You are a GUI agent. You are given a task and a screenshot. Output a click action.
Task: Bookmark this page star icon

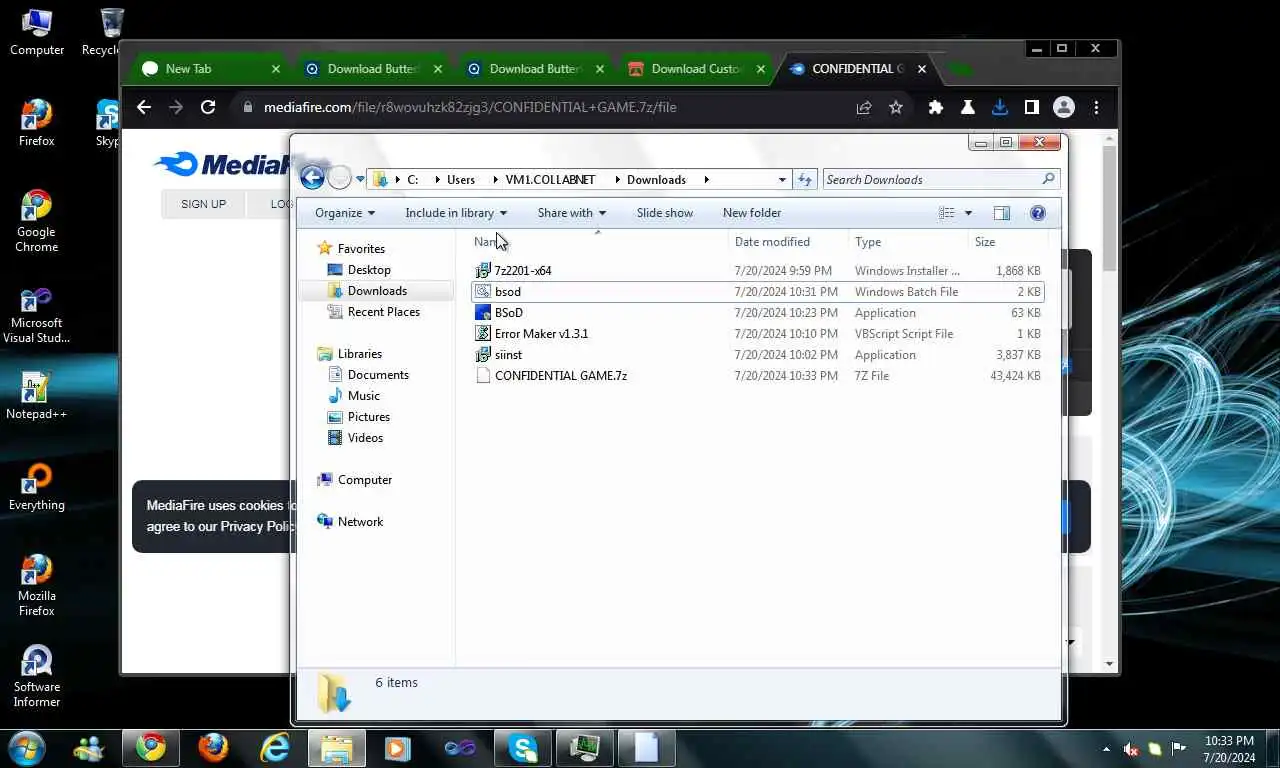tap(896, 107)
